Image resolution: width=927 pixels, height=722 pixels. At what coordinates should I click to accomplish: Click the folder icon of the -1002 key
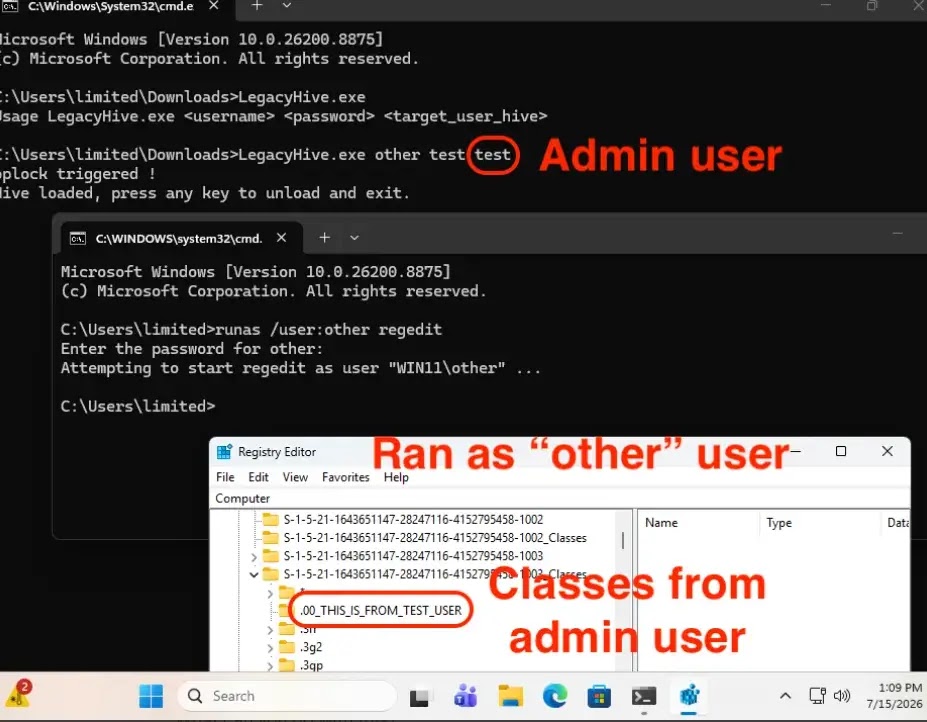tap(271, 520)
